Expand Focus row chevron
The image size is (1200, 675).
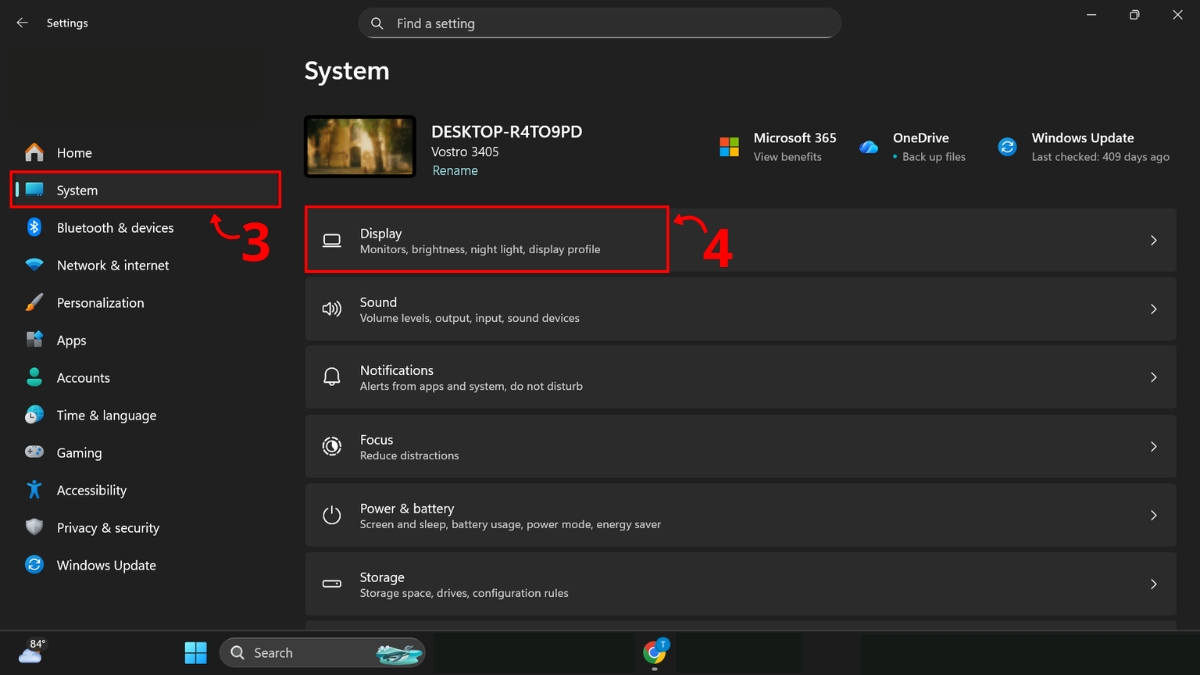[x=1153, y=446]
